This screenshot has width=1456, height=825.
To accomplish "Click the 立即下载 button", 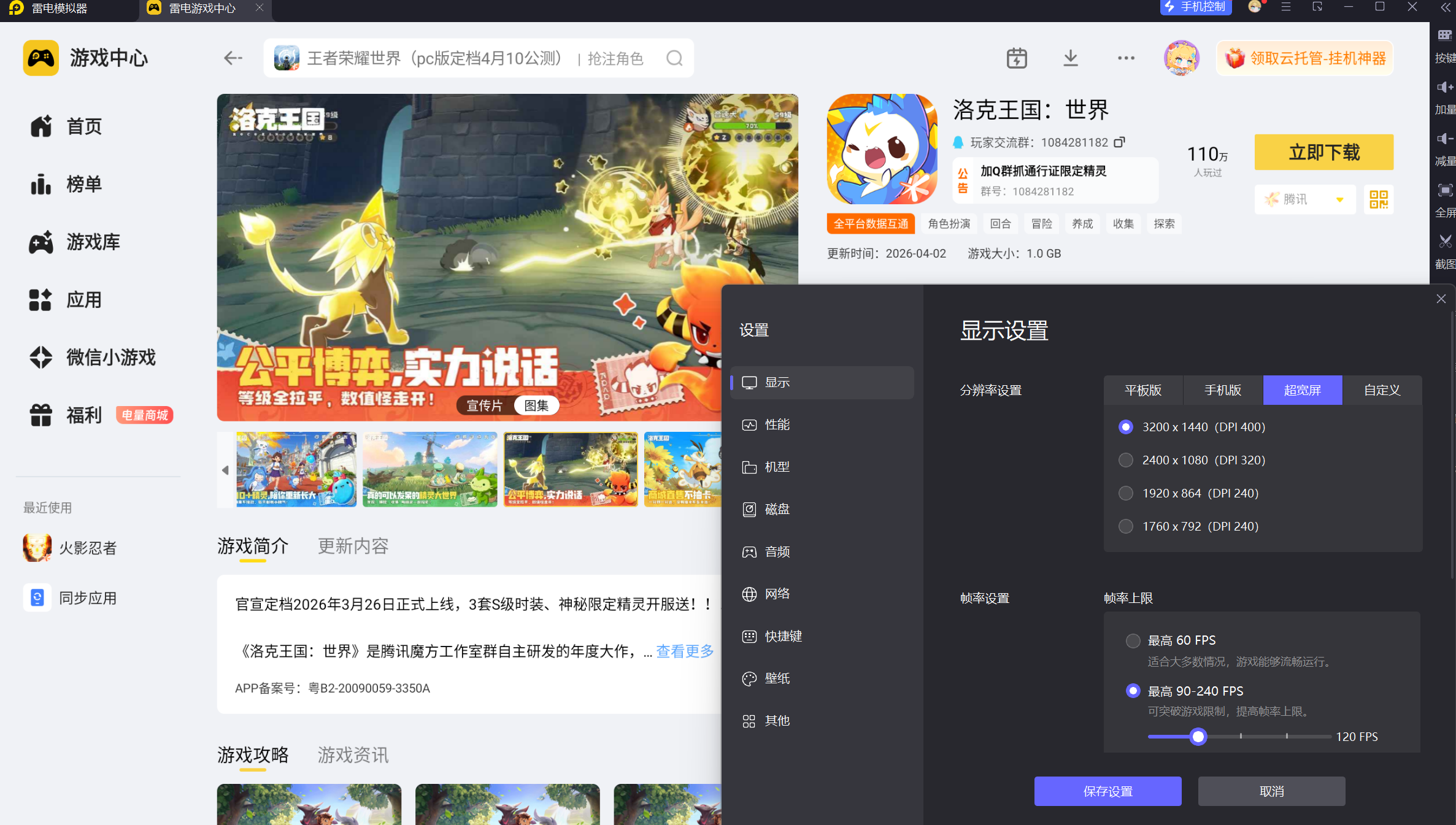I will tap(1323, 152).
